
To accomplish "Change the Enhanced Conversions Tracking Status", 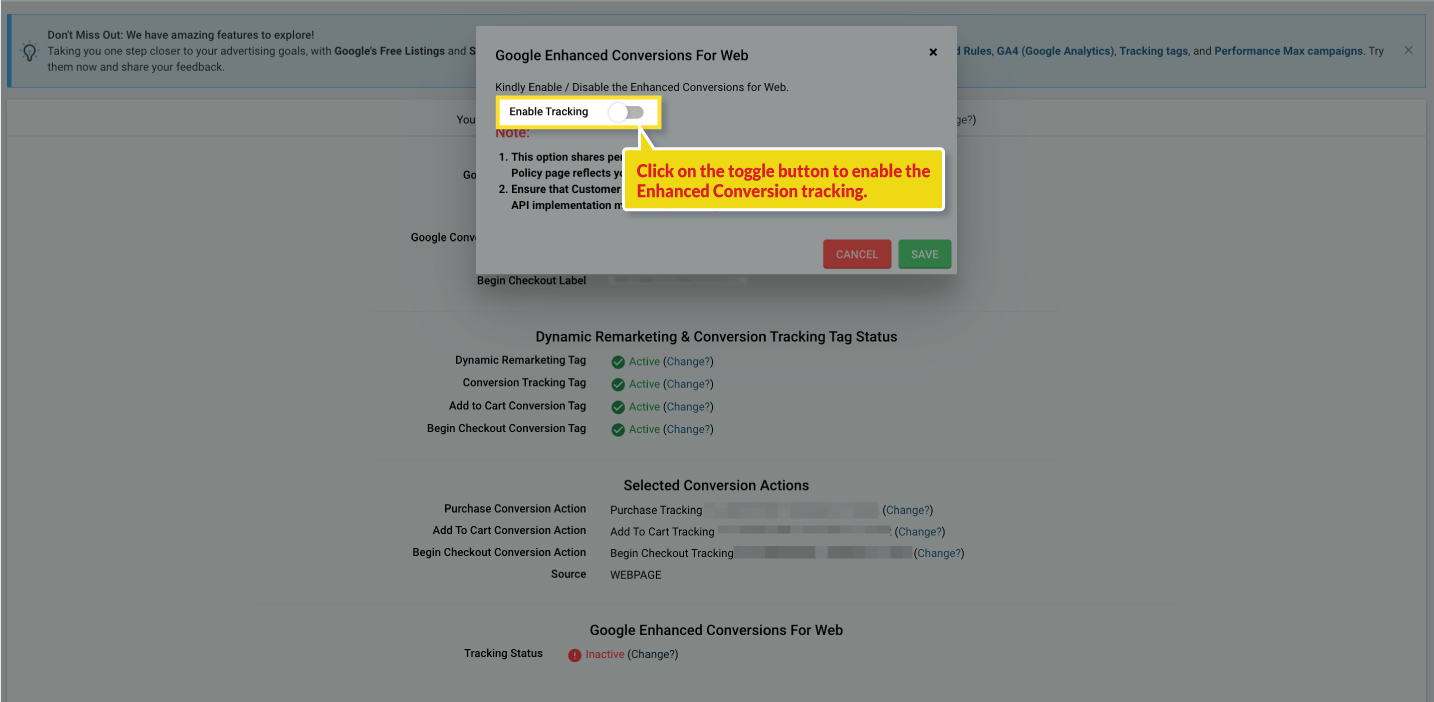I will pos(653,654).
